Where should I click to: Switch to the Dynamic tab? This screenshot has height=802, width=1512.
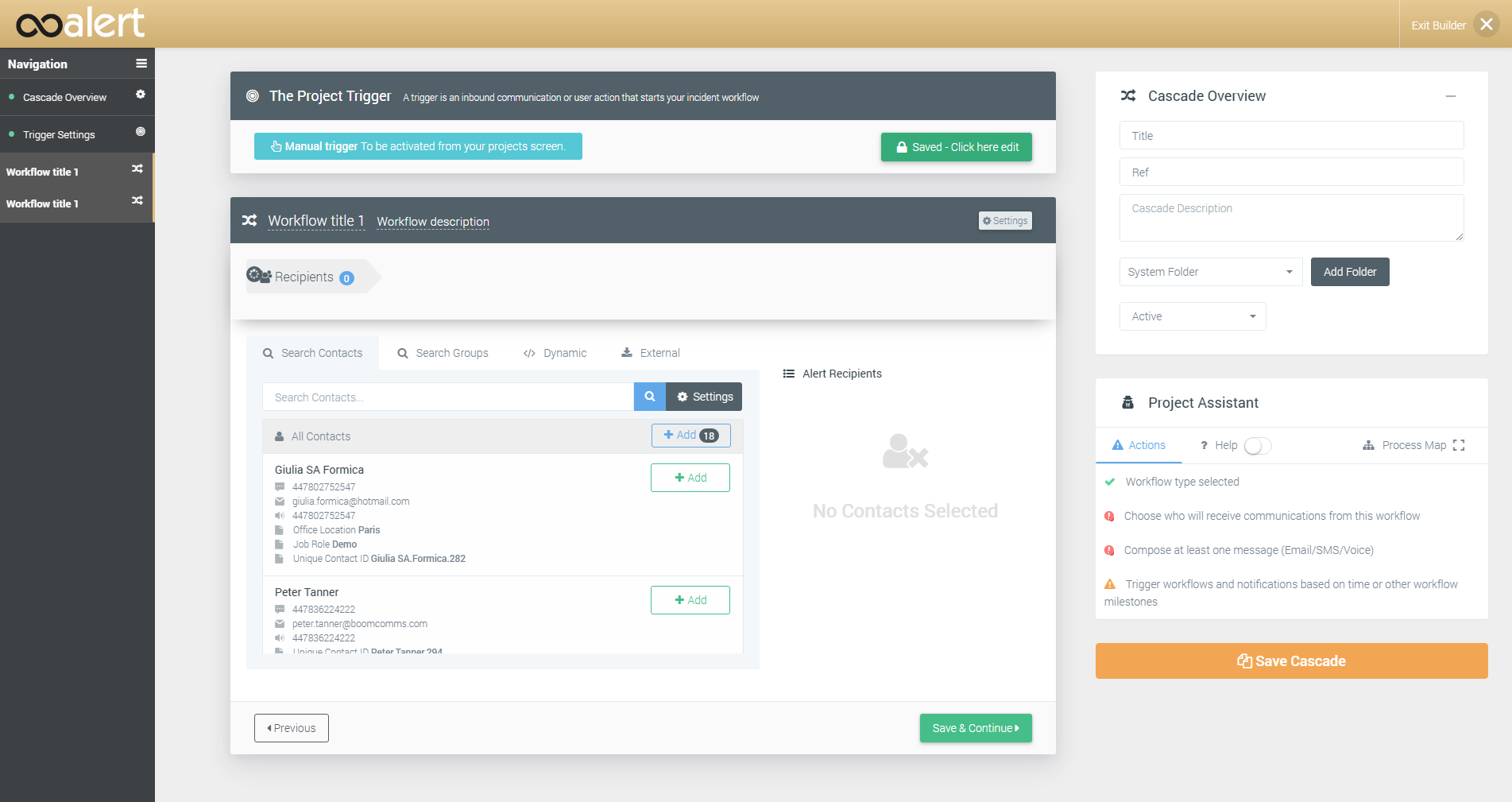coord(555,353)
